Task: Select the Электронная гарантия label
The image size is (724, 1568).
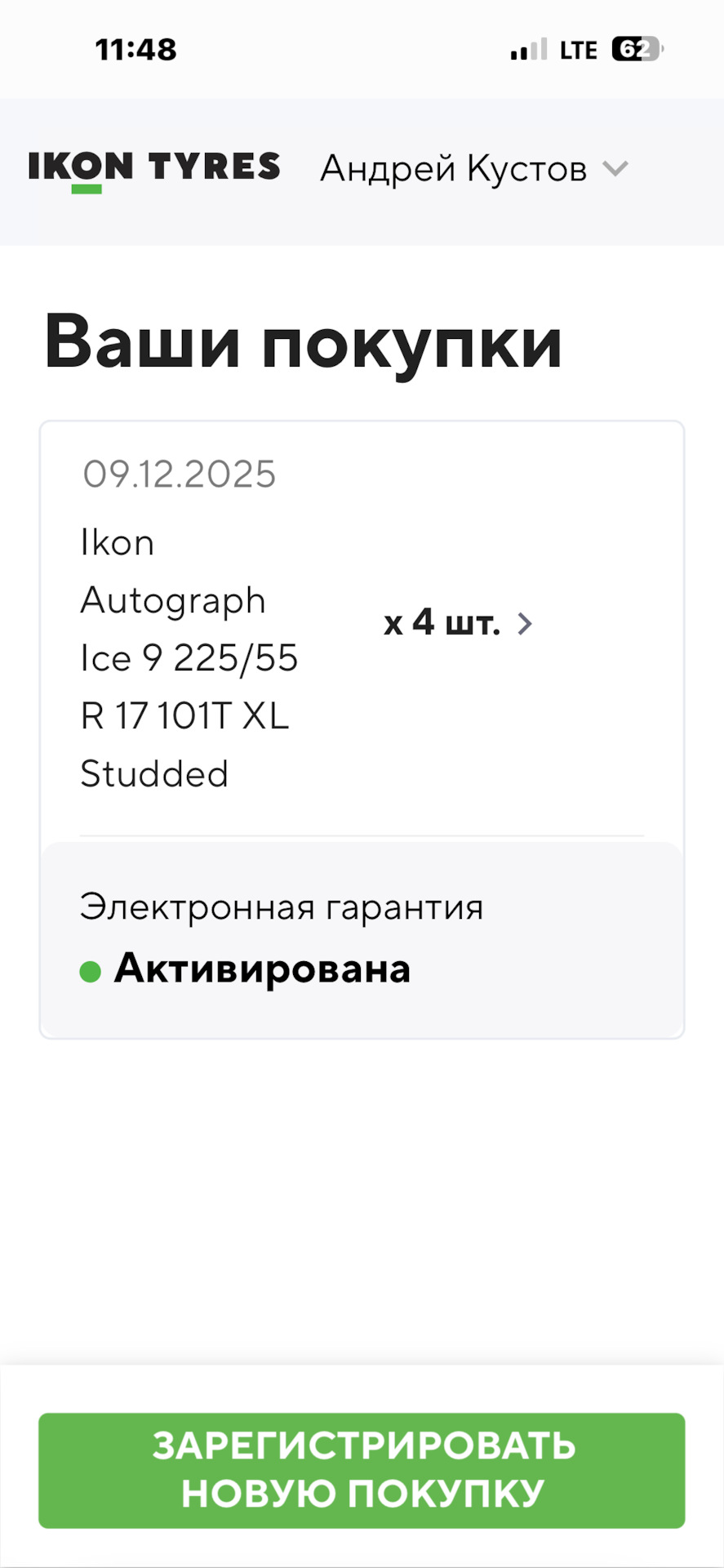Action: click(x=282, y=907)
